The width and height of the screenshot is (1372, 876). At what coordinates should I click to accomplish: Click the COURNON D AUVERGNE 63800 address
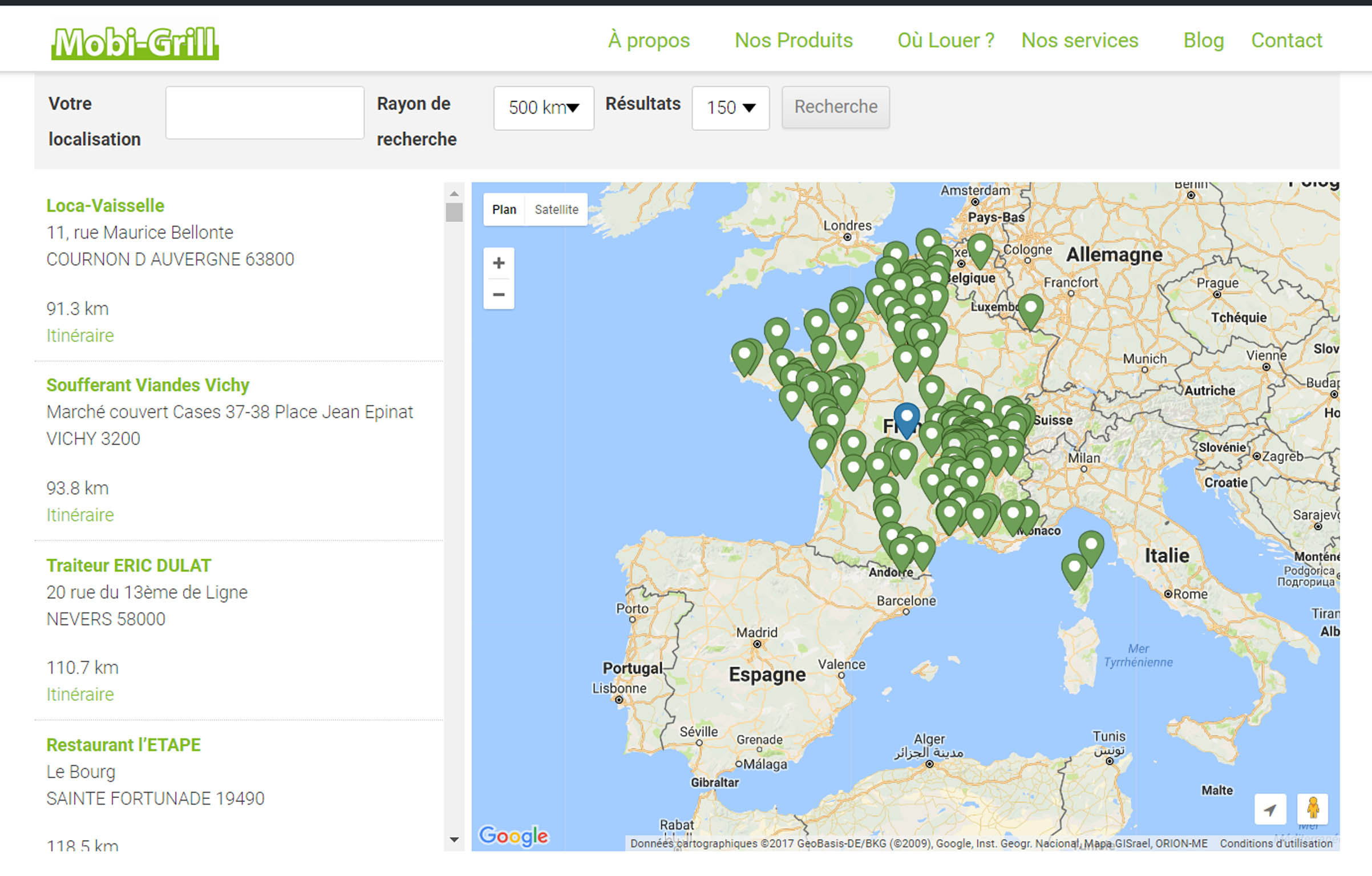[170, 259]
